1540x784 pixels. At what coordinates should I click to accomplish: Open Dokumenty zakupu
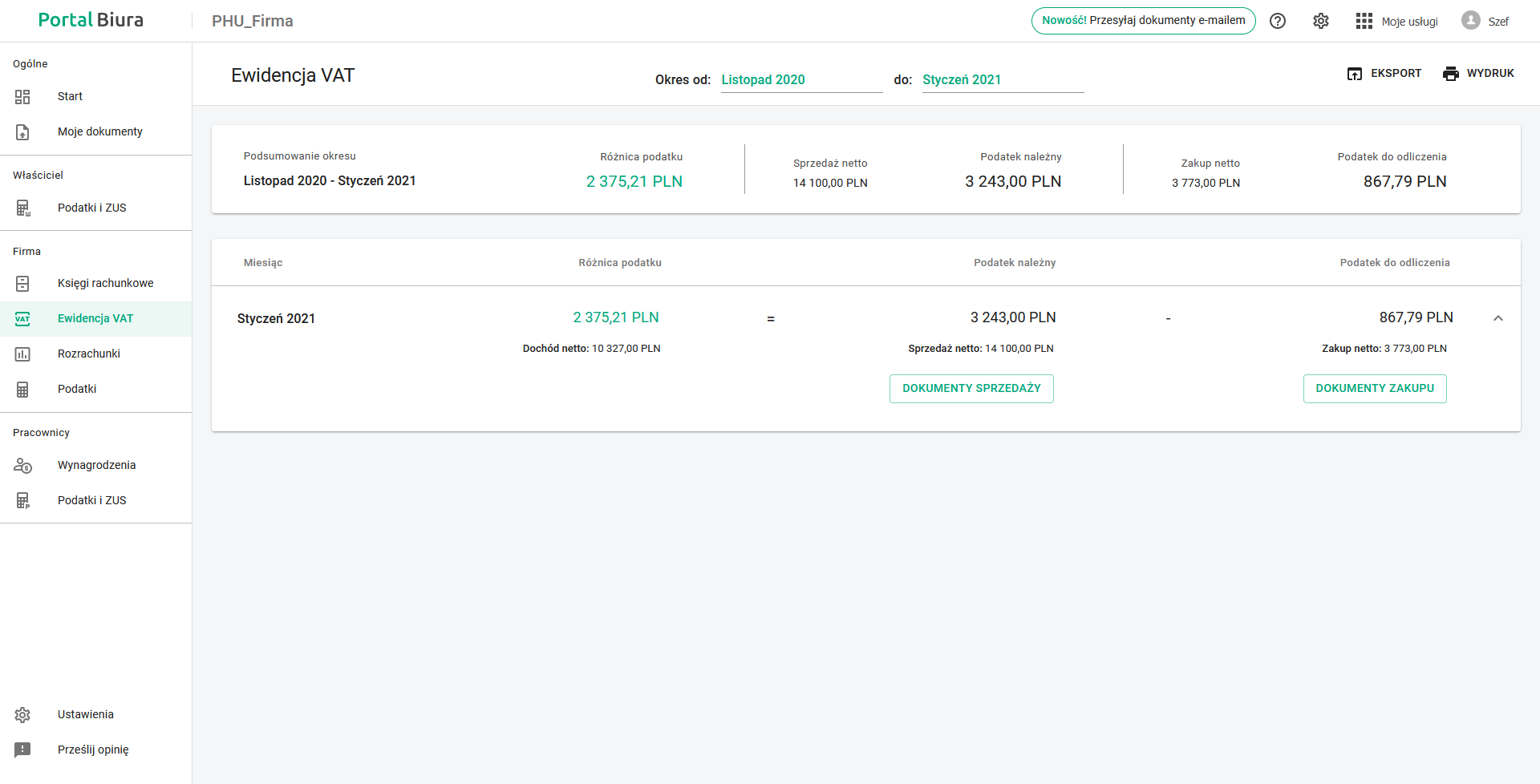tap(1374, 389)
